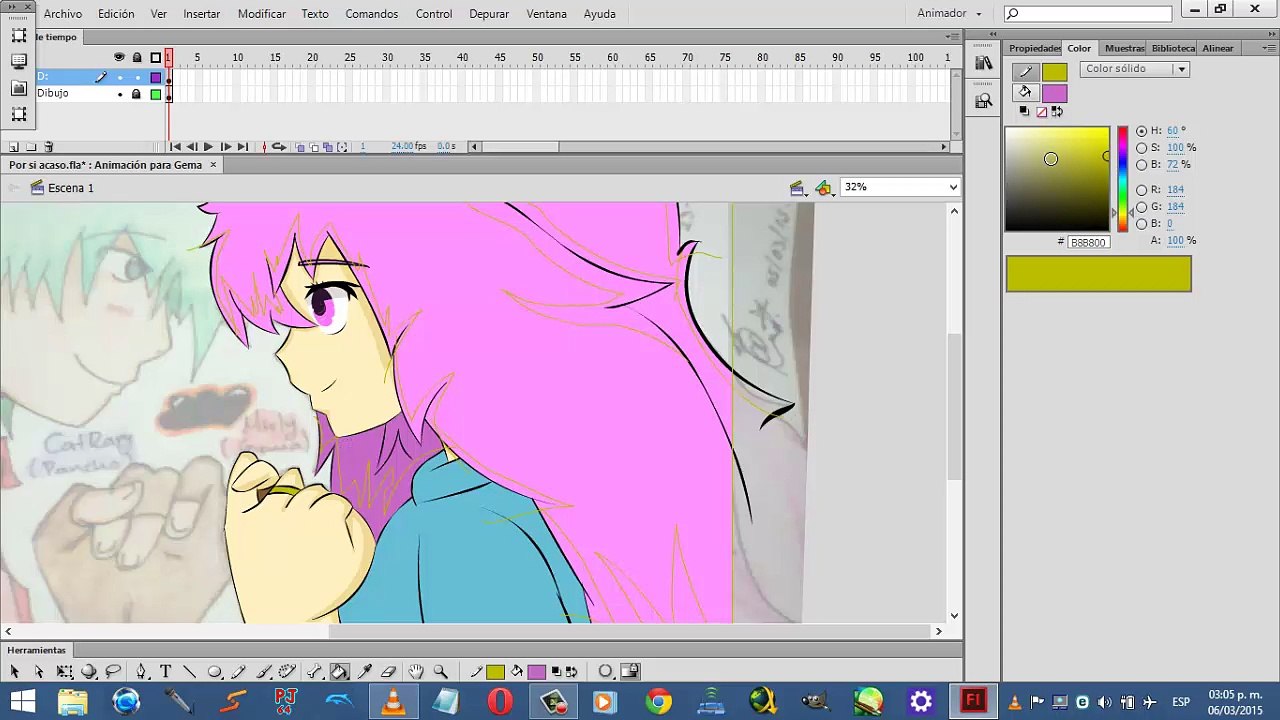Click the black and white reset icon in Tools
This screenshot has width=1280, height=720.
[x=557, y=672]
